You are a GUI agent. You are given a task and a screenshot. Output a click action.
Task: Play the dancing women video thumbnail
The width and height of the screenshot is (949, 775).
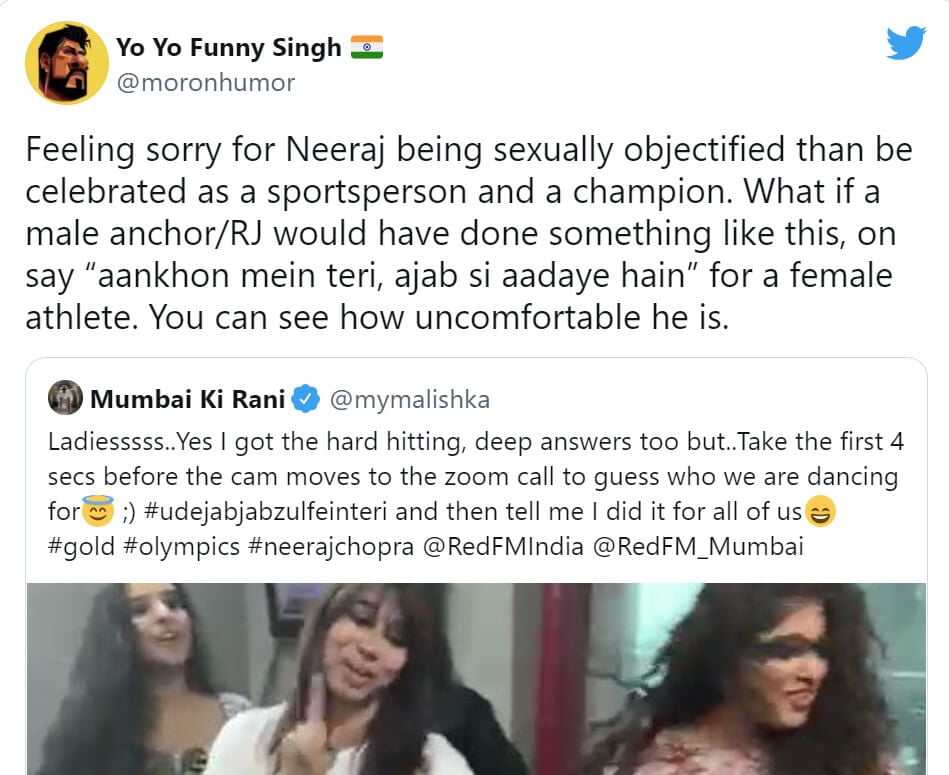[x=476, y=678]
